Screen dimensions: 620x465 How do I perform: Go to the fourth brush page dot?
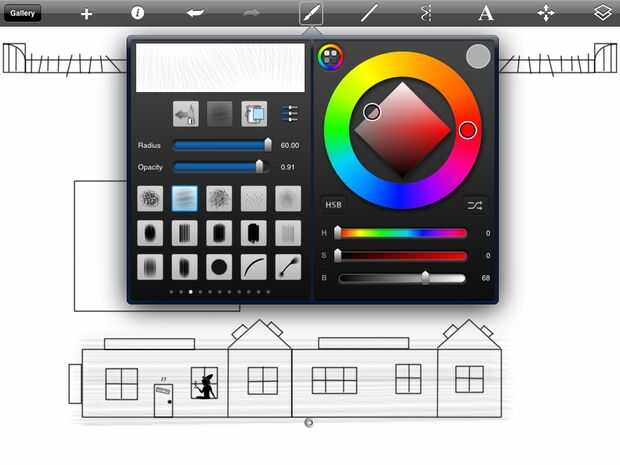click(200, 292)
